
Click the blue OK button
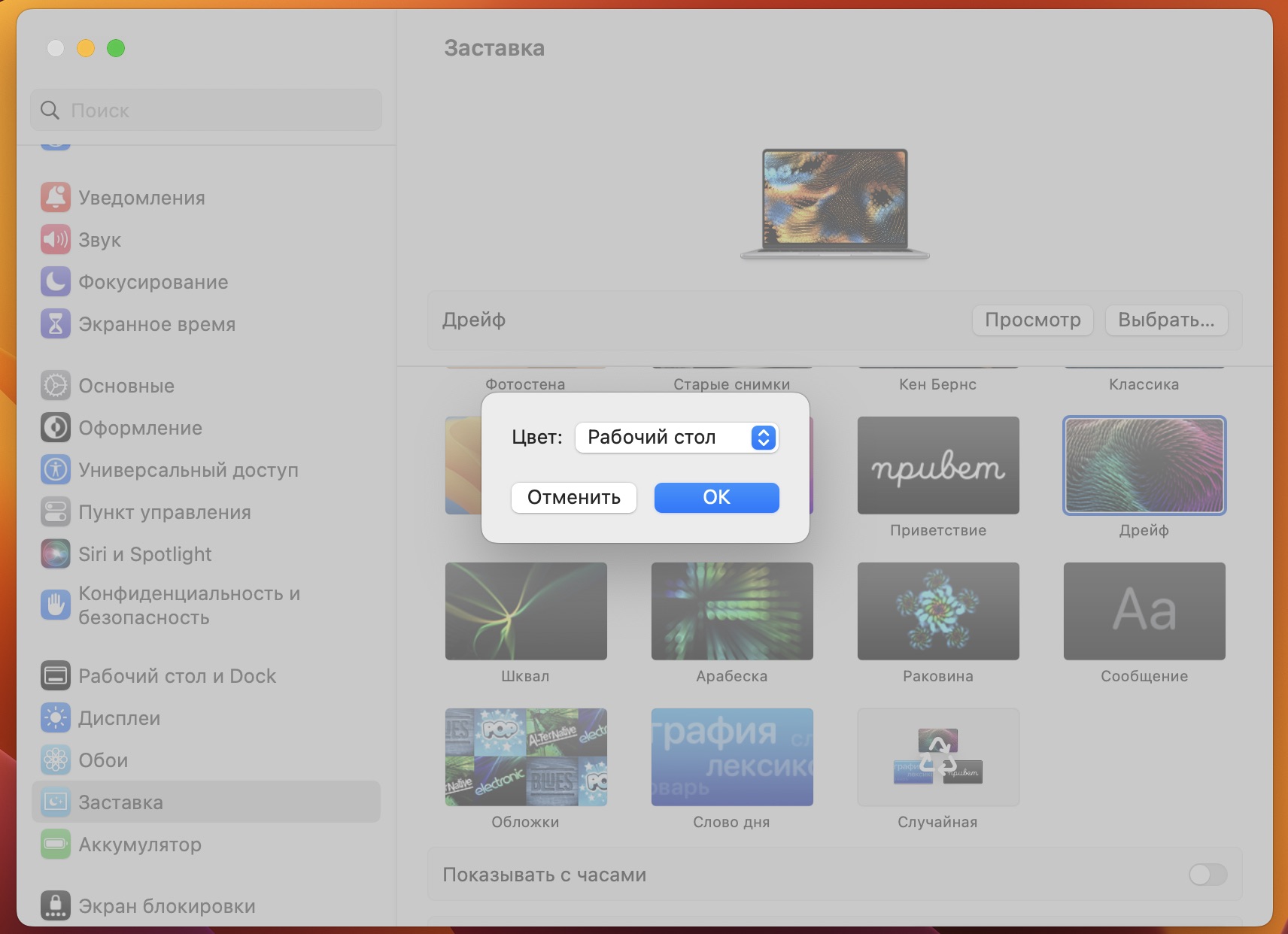[x=716, y=497]
